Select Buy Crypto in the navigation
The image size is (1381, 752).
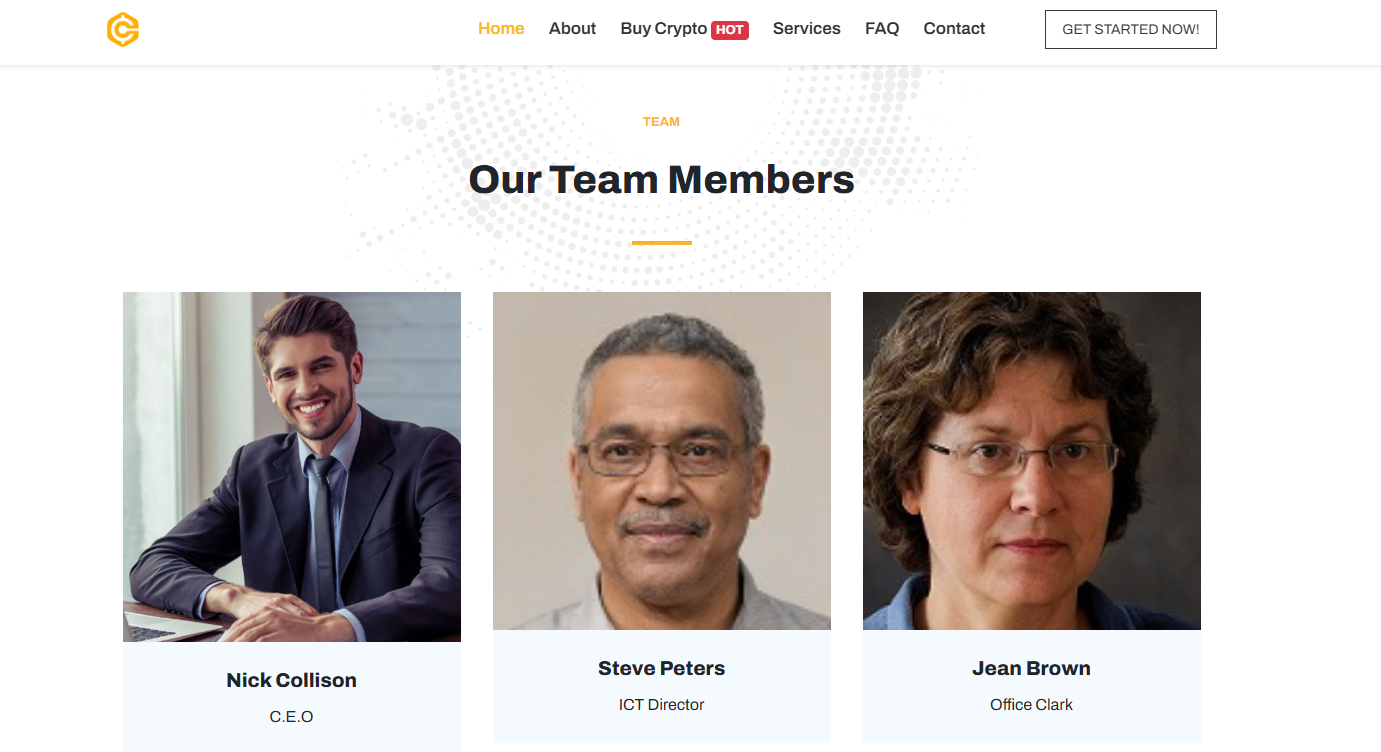(663, 29)
